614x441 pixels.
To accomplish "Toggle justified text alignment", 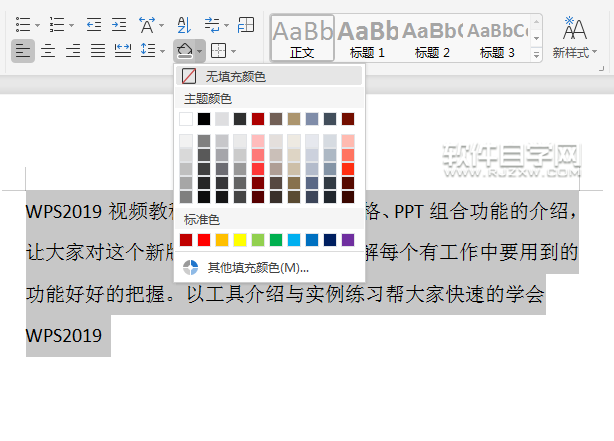I will click(98, 51).
